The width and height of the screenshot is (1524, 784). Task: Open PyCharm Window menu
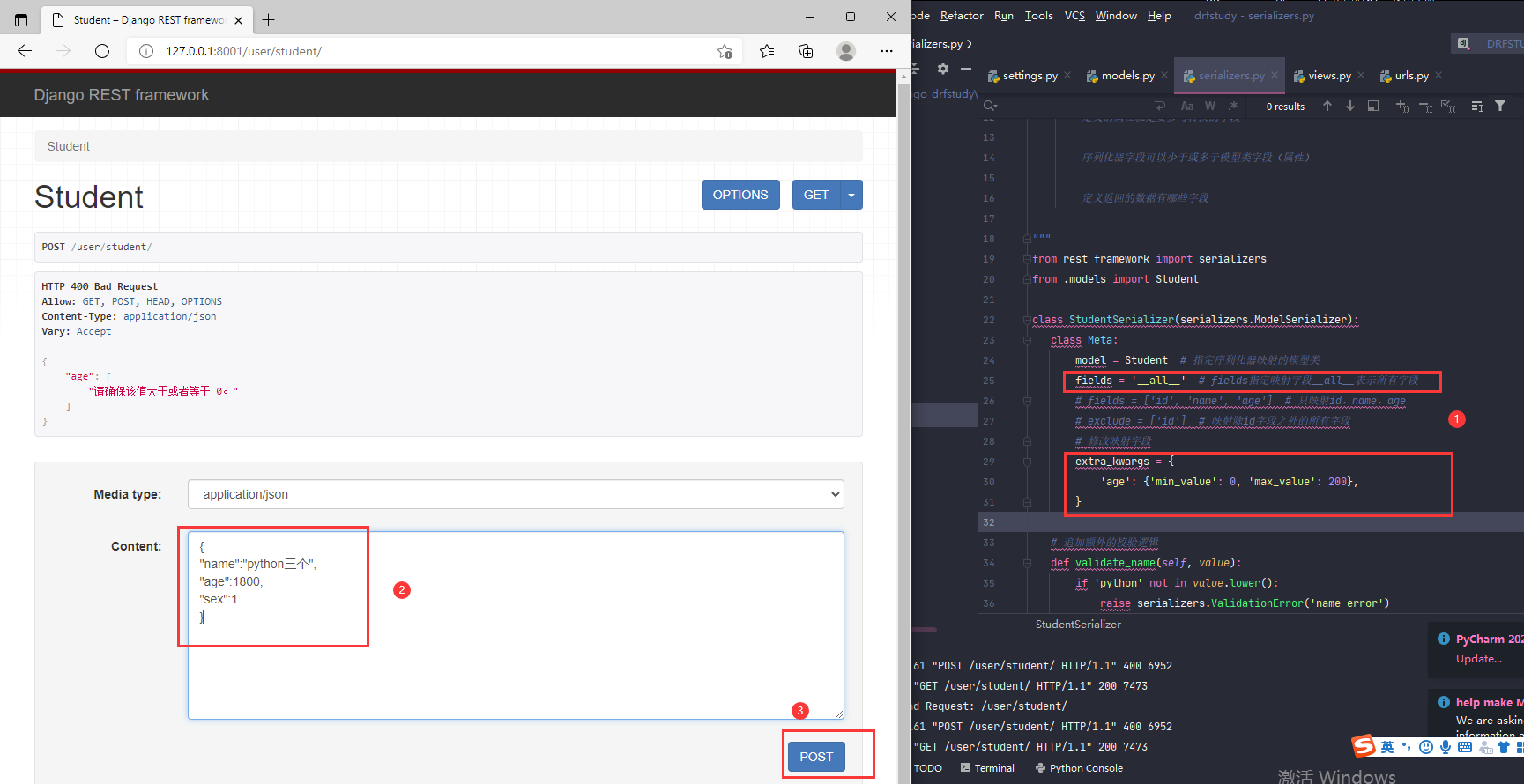1116,16
